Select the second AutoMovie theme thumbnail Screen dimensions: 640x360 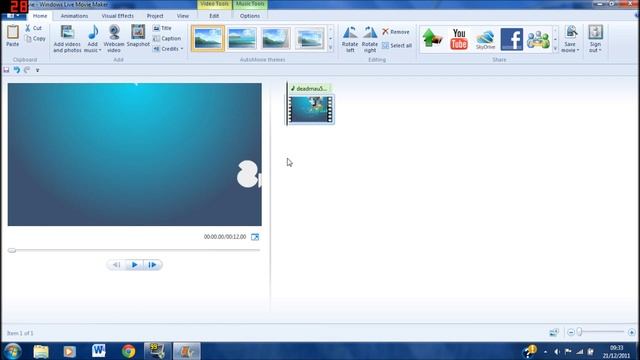click(242, 38)
